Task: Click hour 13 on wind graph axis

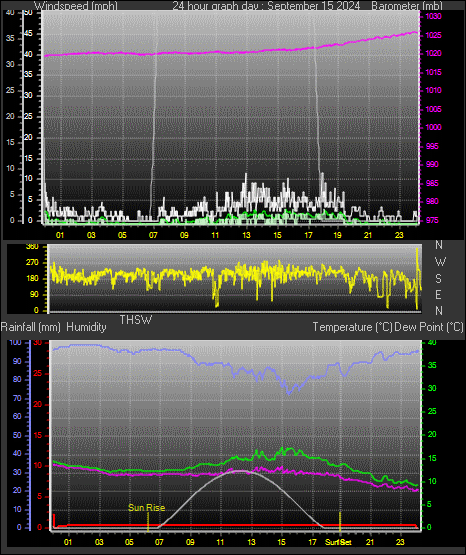Action: (x=246, y=235)
